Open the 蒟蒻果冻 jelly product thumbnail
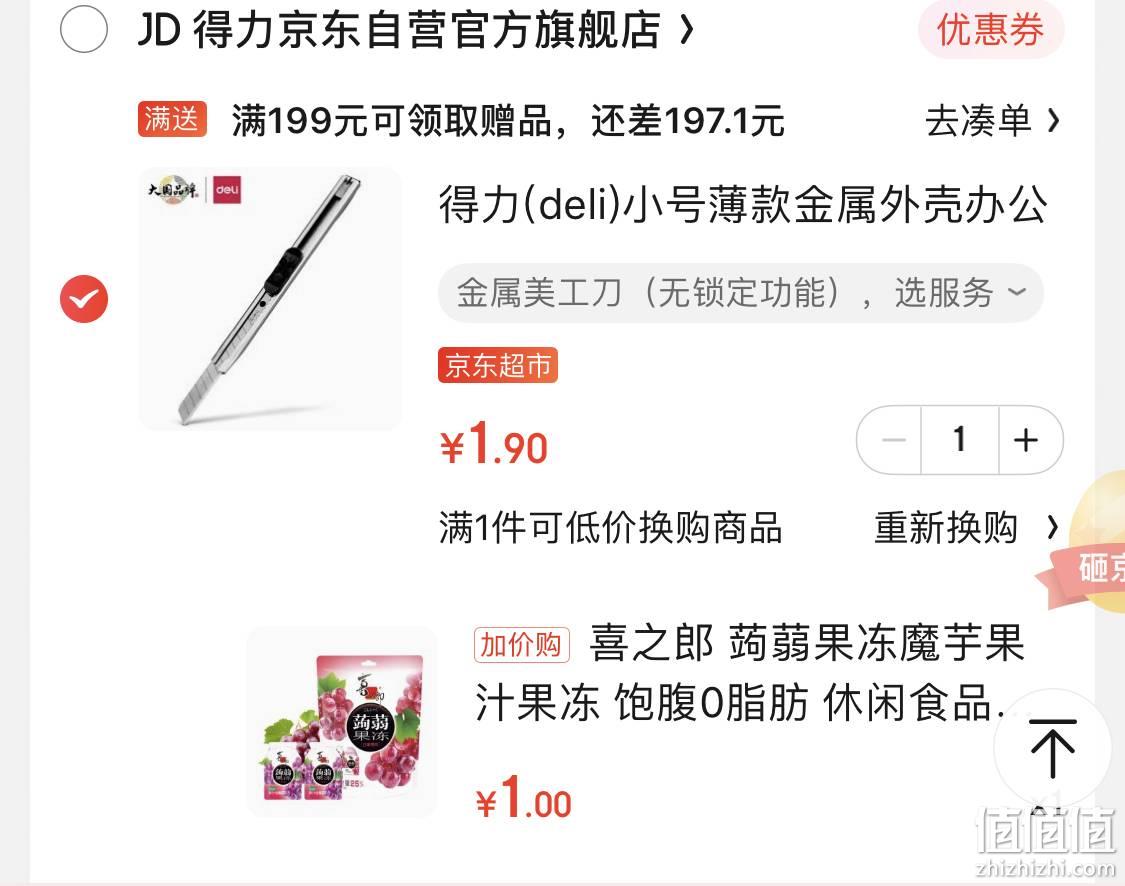The width and height of the screenshot is (1125, 886). point(342,722)
